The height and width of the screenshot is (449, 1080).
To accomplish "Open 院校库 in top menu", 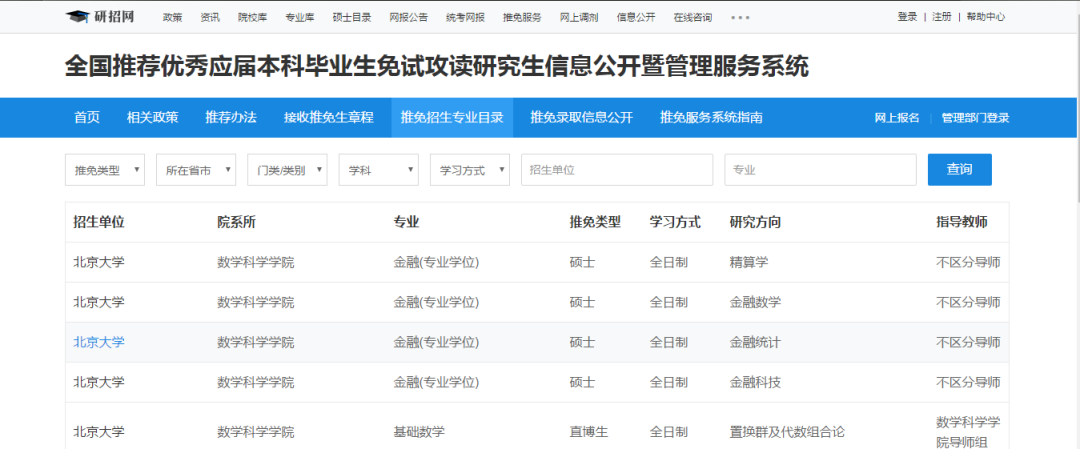I will pyautogui.click(x=253, y=17).
